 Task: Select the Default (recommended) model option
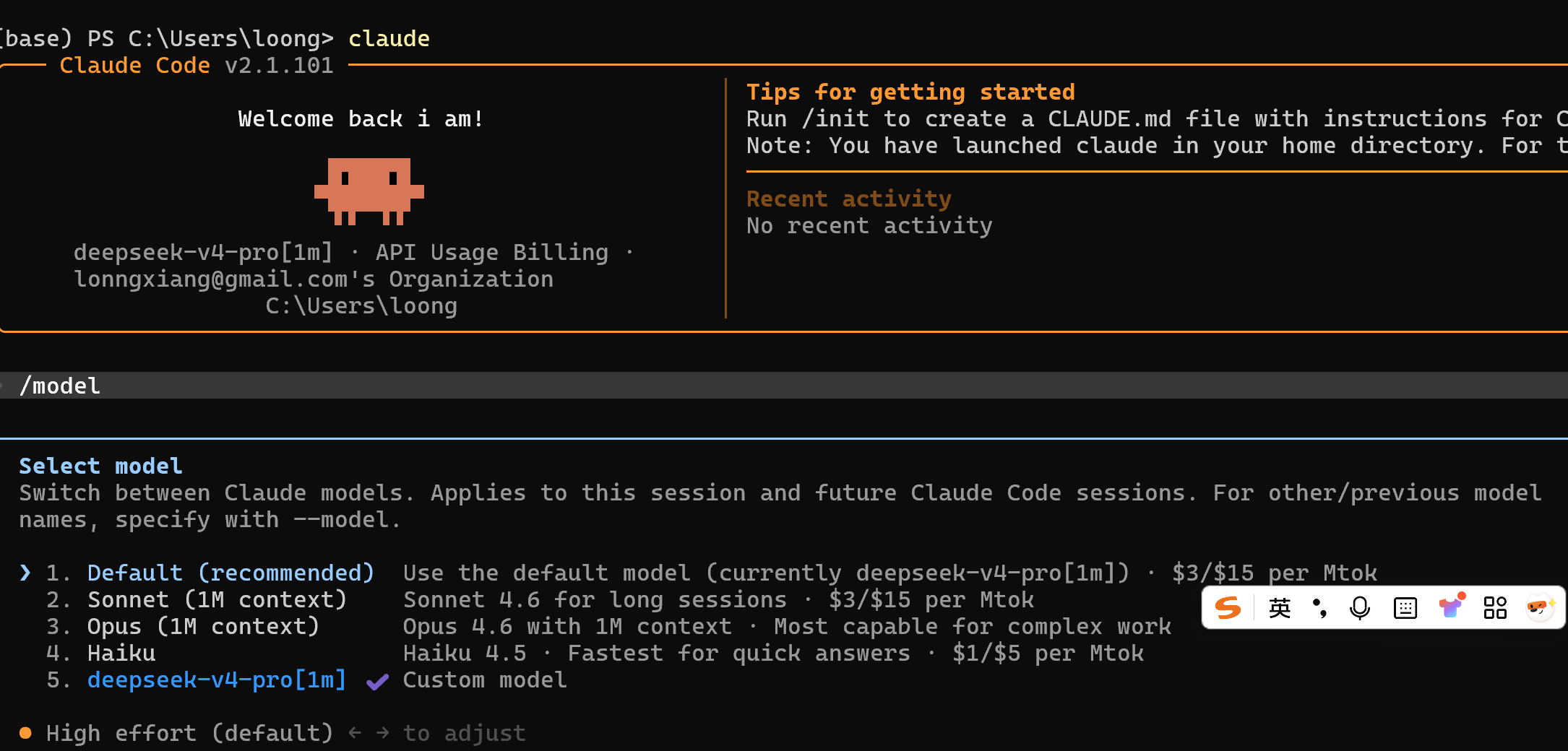point(231,573)
